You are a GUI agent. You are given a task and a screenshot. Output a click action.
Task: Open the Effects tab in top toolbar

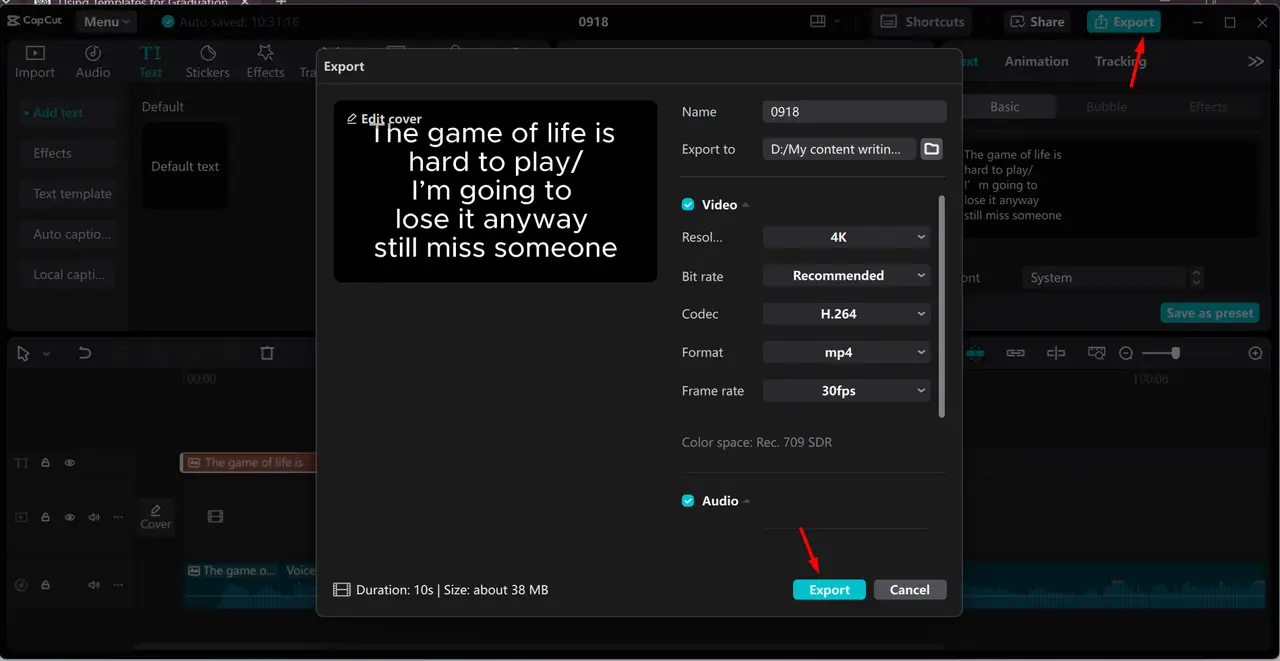click(x=265, y=62)
